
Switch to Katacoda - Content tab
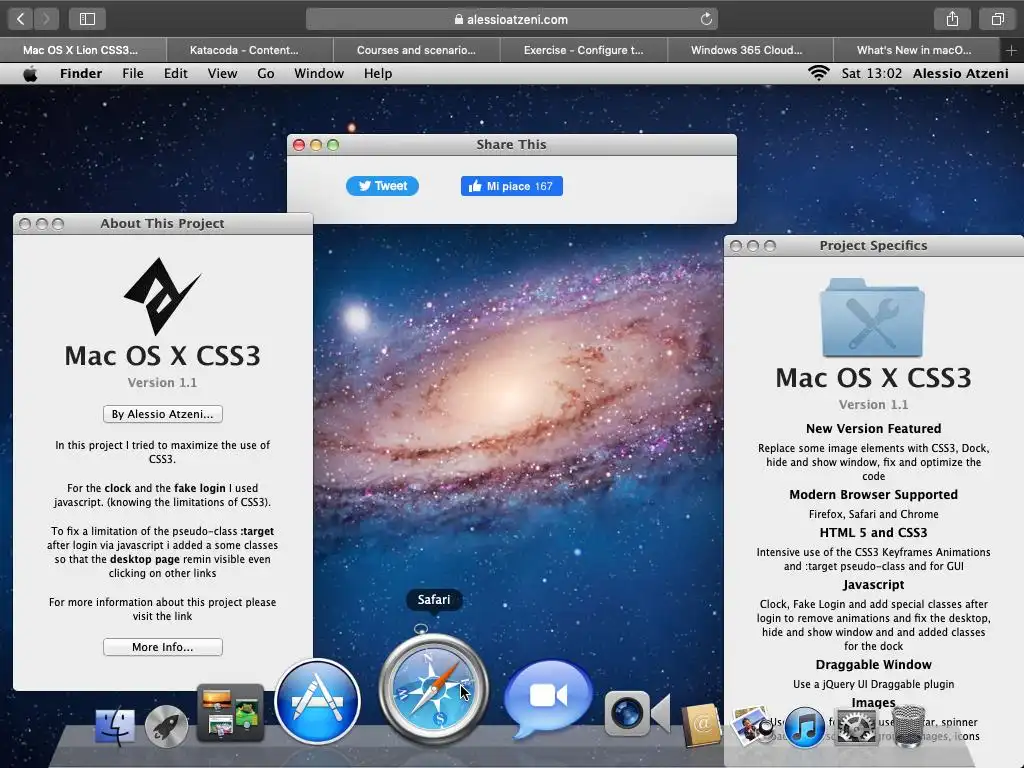tap(249, 50)
